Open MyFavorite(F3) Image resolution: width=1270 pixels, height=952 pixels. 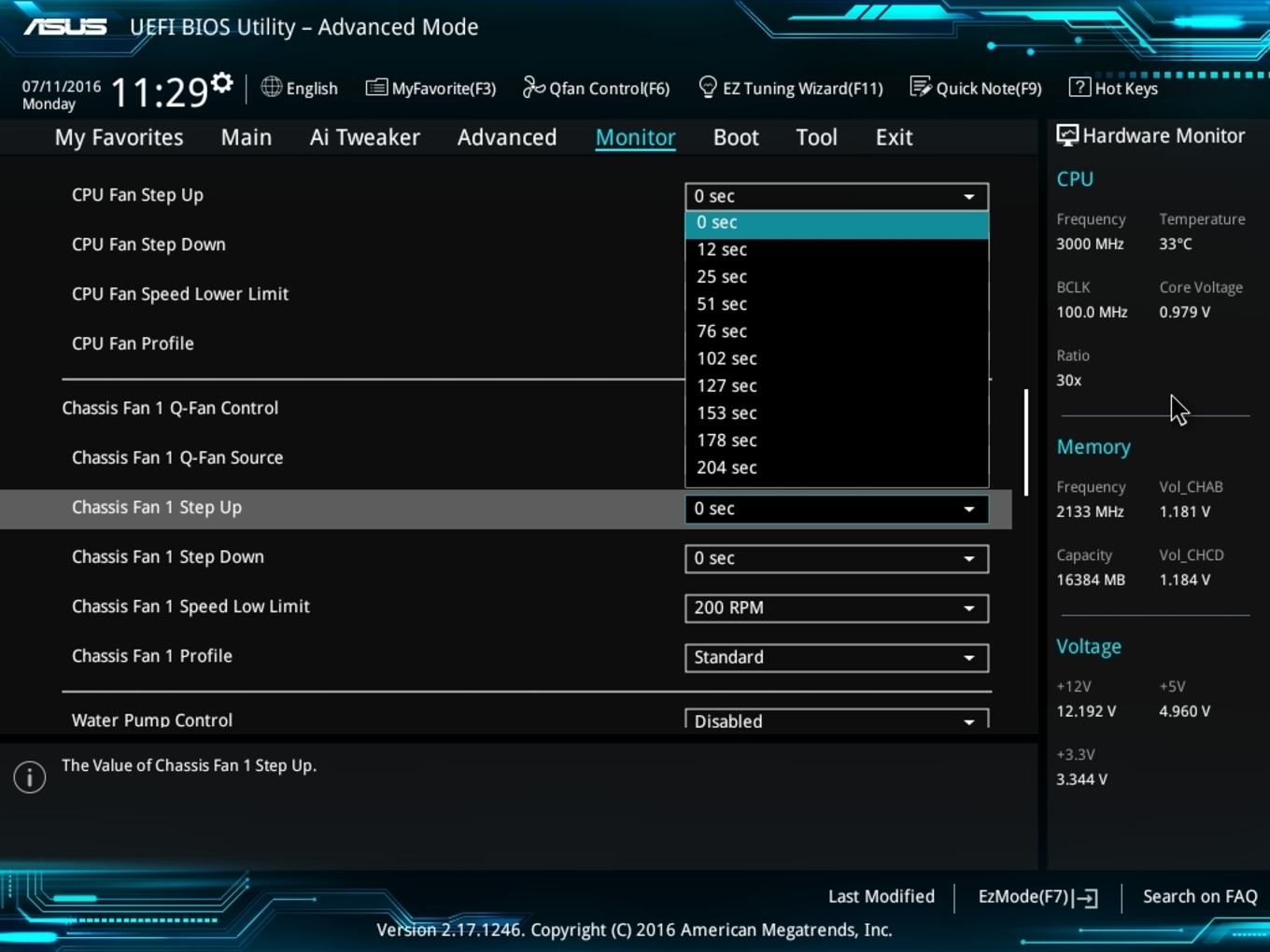[x=430, y=88]
